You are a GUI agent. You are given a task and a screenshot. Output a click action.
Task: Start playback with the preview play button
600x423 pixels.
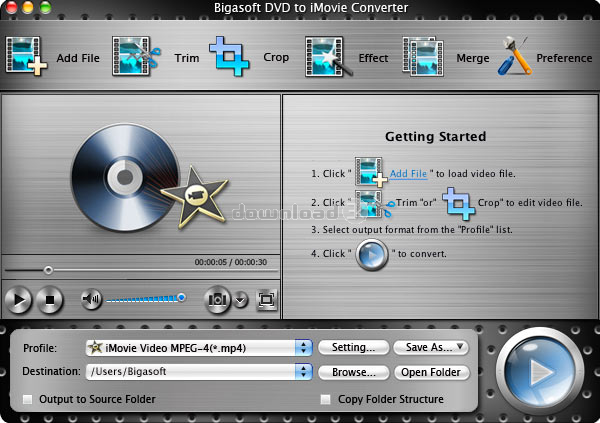[x=18, y=299]
